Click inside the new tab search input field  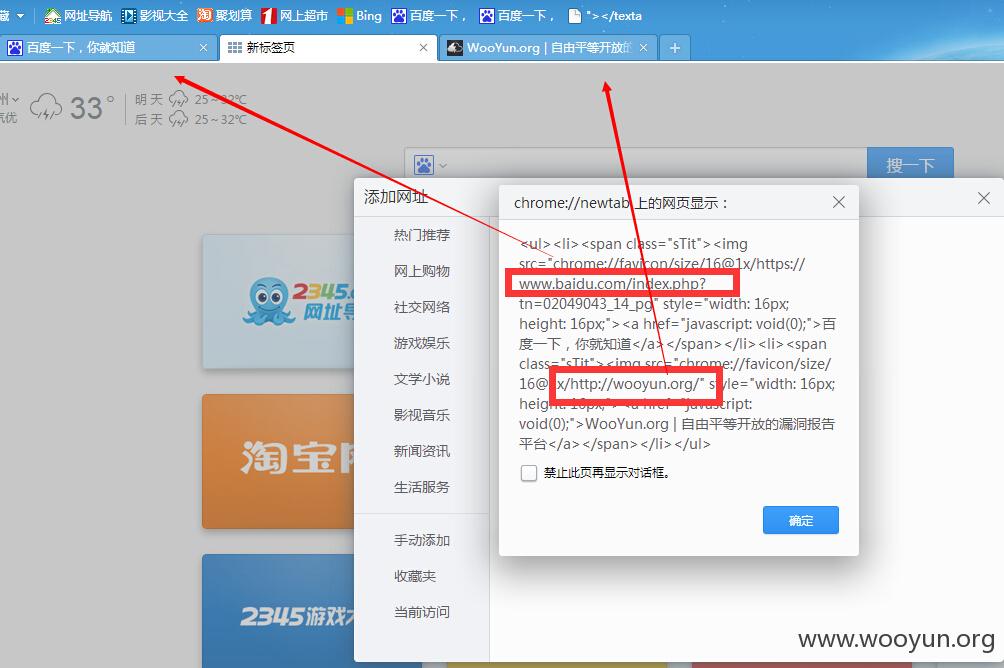coord(658,165)
